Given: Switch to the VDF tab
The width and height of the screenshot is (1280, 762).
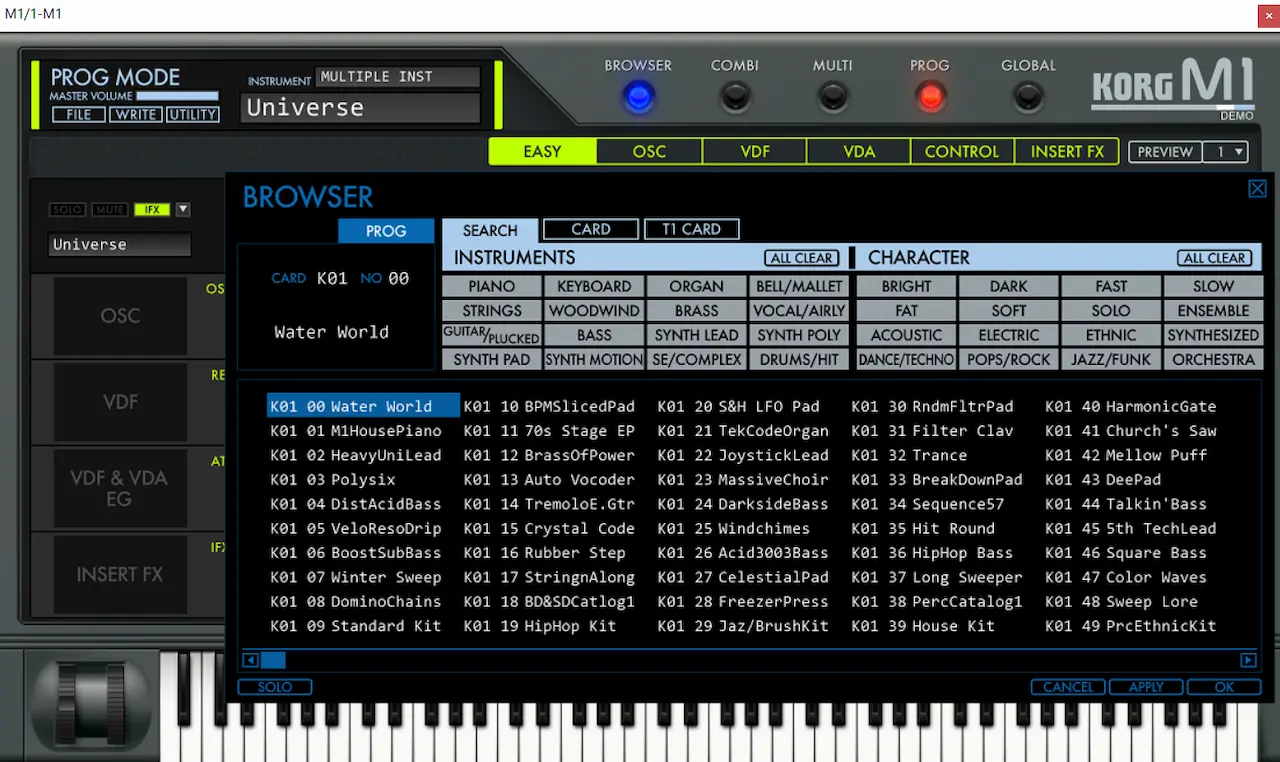Looking at the screenshot, I should point(755,152).
